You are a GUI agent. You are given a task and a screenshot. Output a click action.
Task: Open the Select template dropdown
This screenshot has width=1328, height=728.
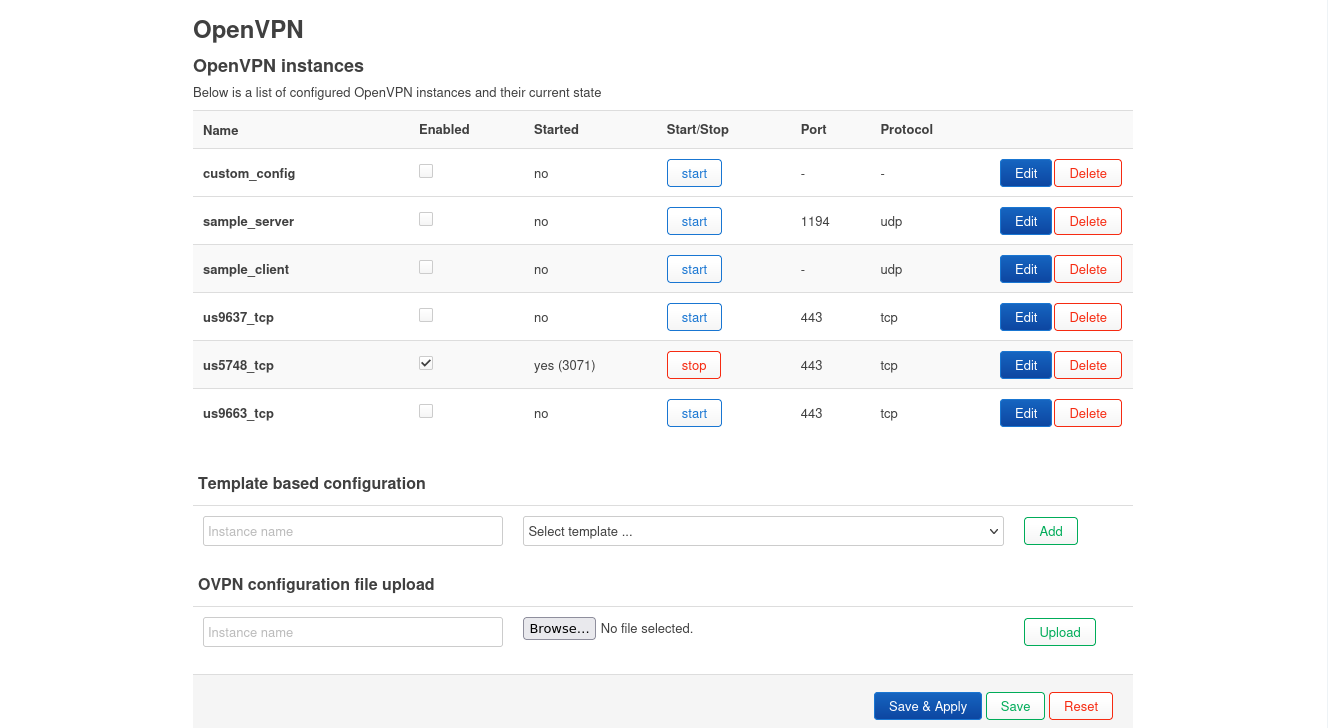[763, 531]
